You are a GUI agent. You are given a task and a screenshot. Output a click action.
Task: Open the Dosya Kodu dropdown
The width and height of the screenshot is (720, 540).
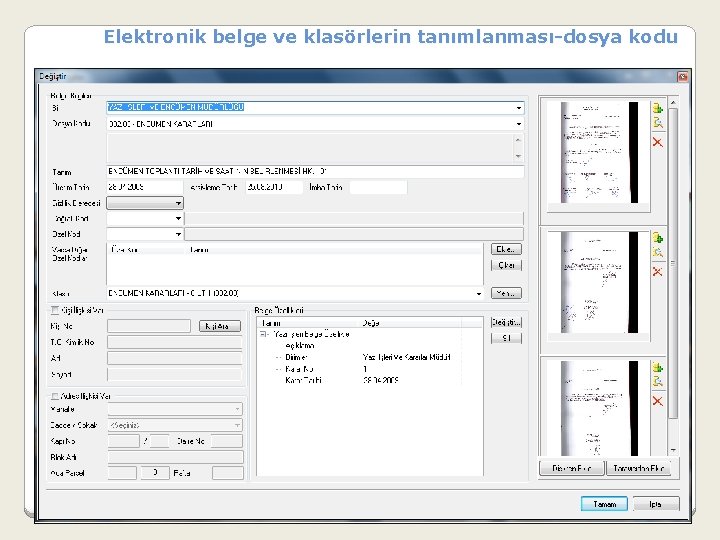coord(518,124)
